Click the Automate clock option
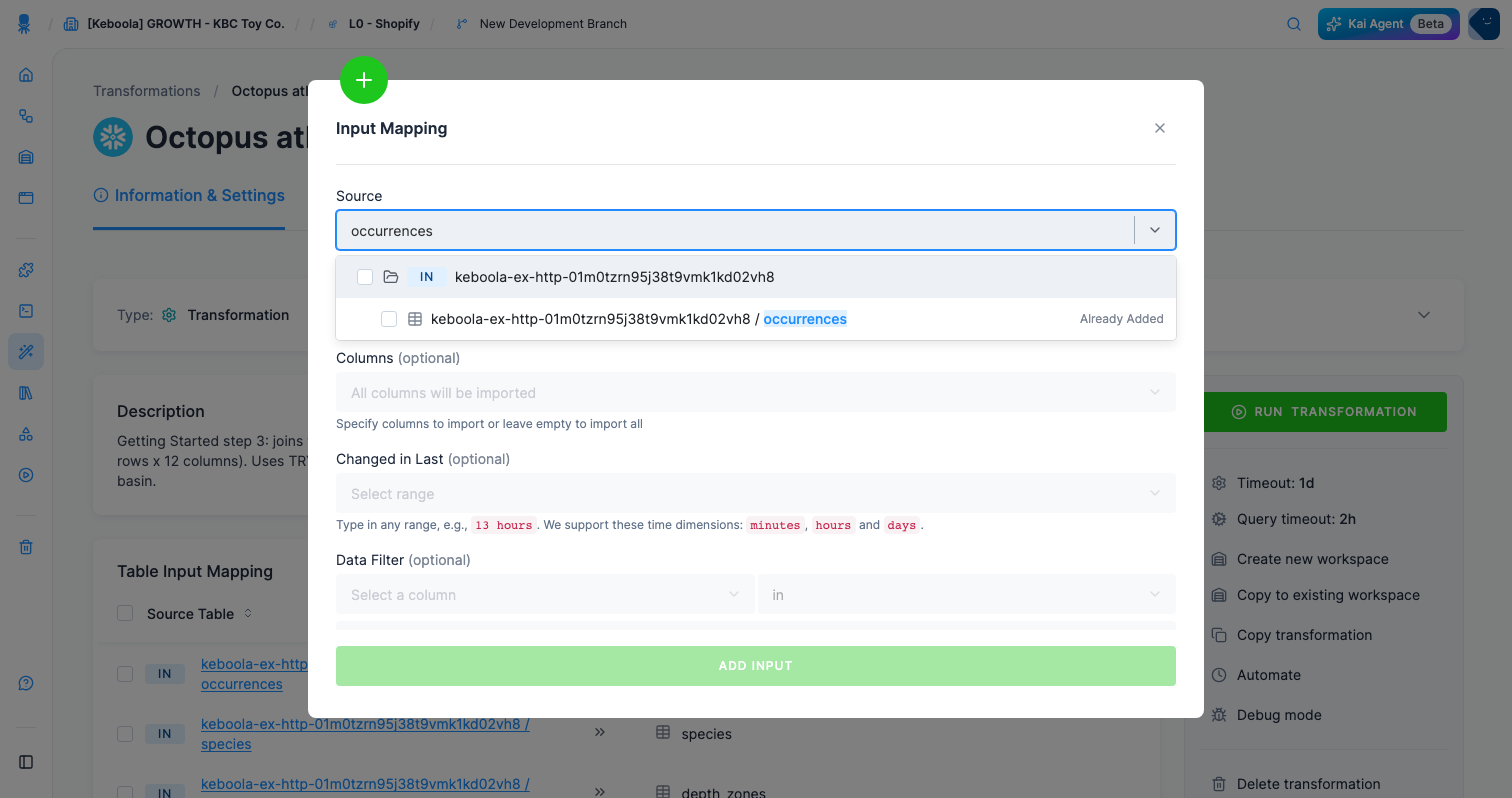1512x798 pixels. pyautogui.click(x=1268, y=675)
